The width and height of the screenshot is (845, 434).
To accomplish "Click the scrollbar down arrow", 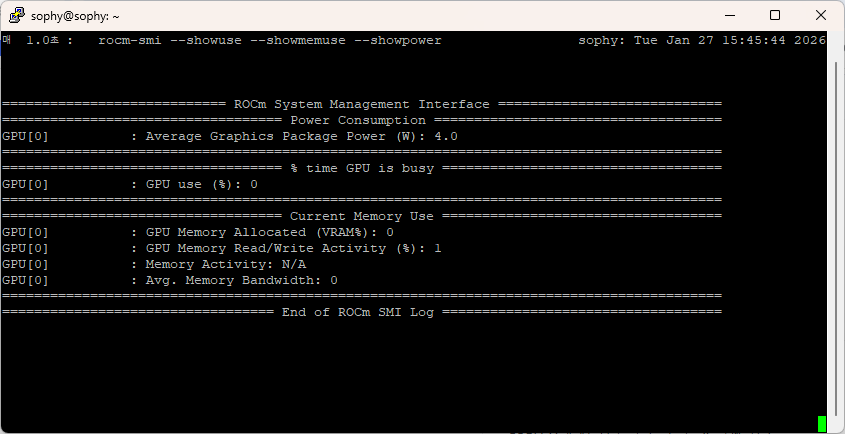I will point(838,425).
